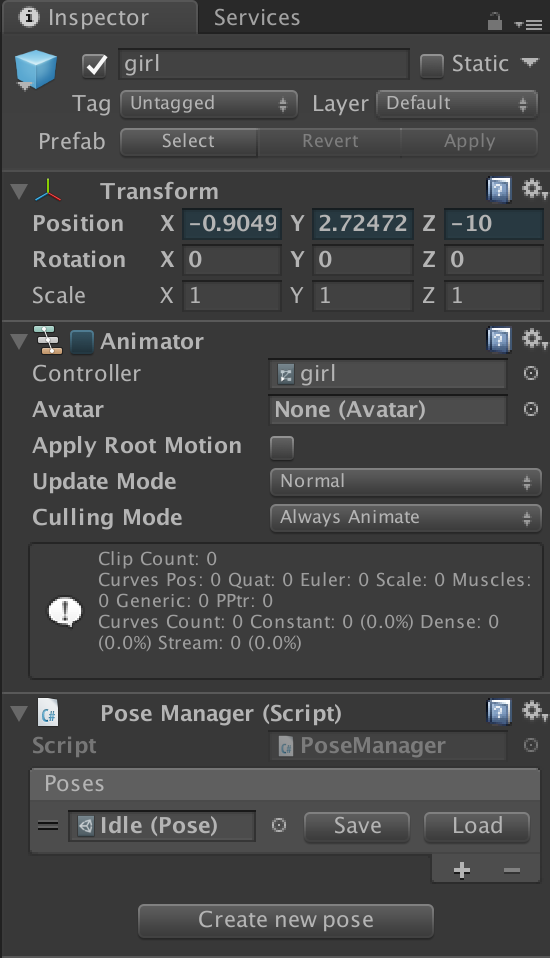The width and height of the screenshot is (550, 958).
Task: Select the Inspector tab
Action: [99, 18]
